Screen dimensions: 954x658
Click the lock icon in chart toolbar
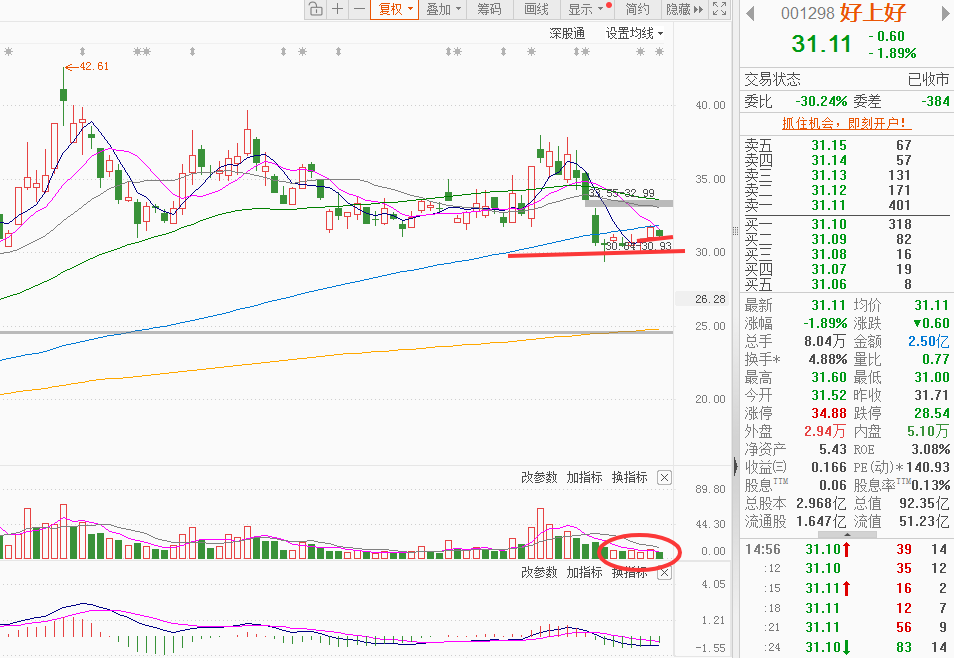pos(315,9)
